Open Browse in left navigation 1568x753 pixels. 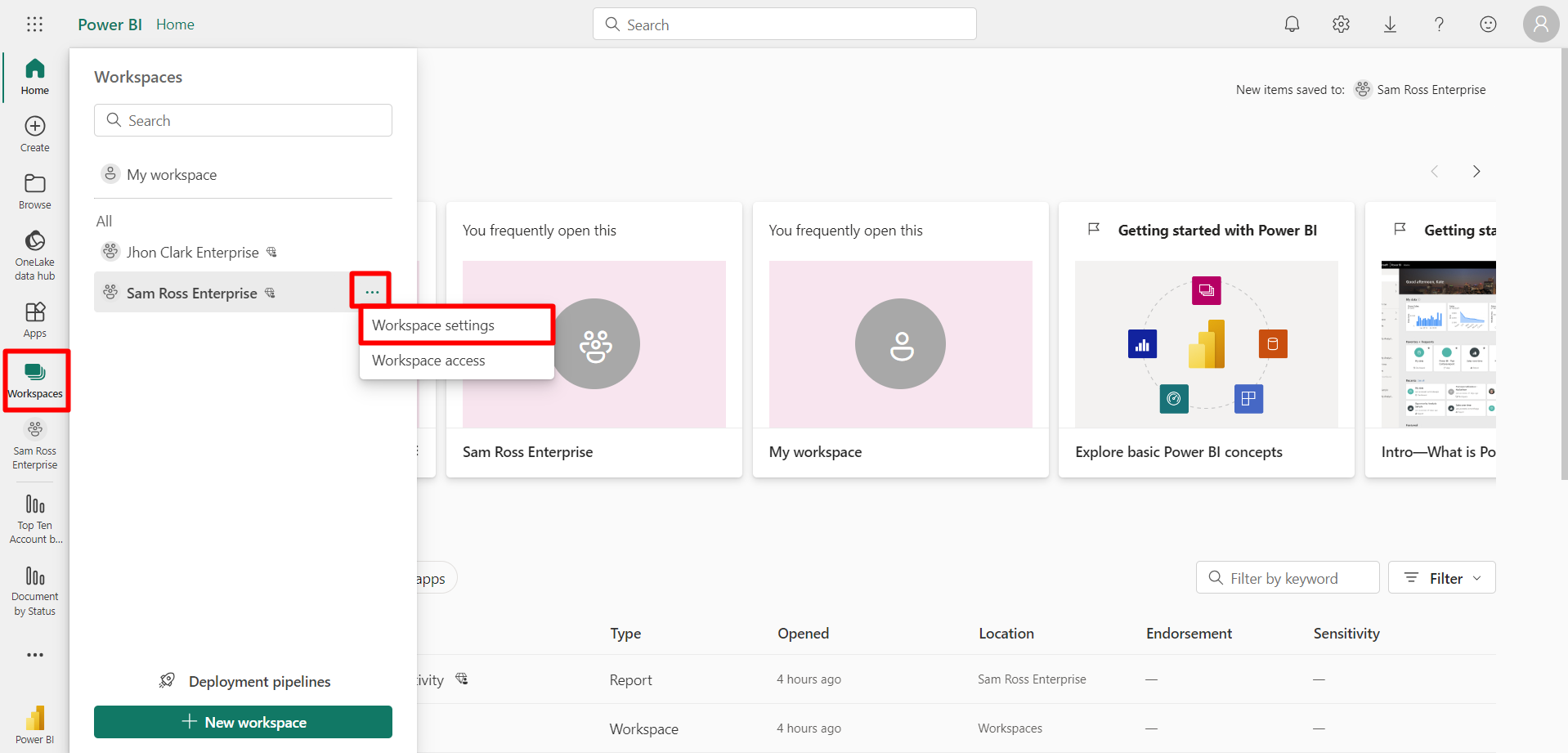point(35,191)
